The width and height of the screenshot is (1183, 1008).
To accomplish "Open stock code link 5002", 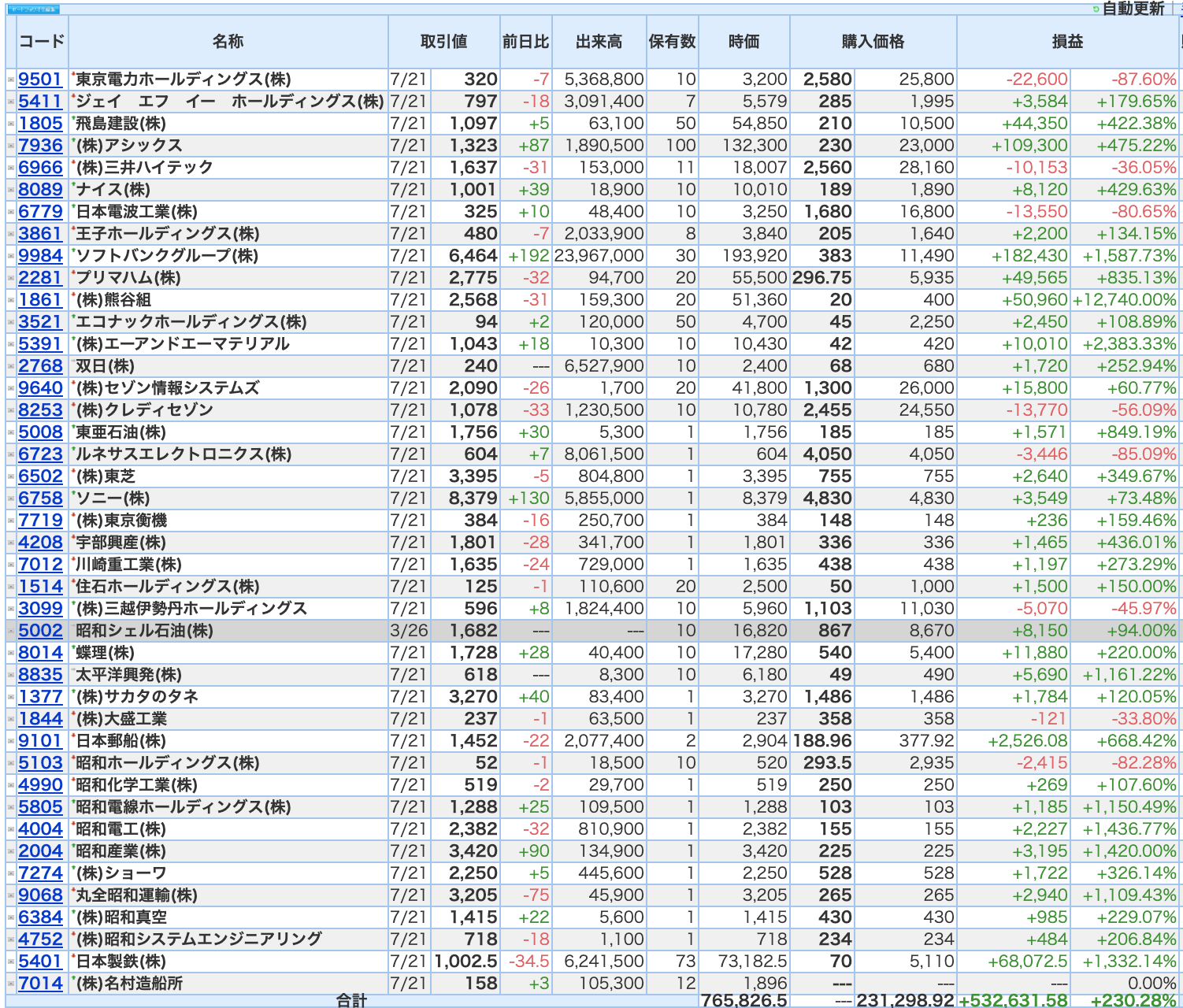I will click(x=40, y=631).
